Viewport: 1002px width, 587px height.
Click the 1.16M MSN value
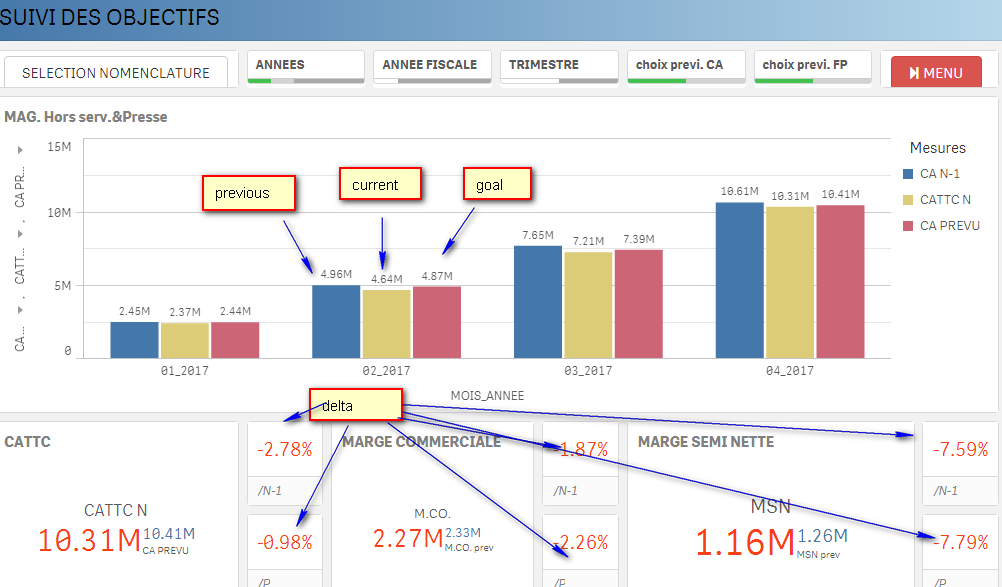coord(744,542)
